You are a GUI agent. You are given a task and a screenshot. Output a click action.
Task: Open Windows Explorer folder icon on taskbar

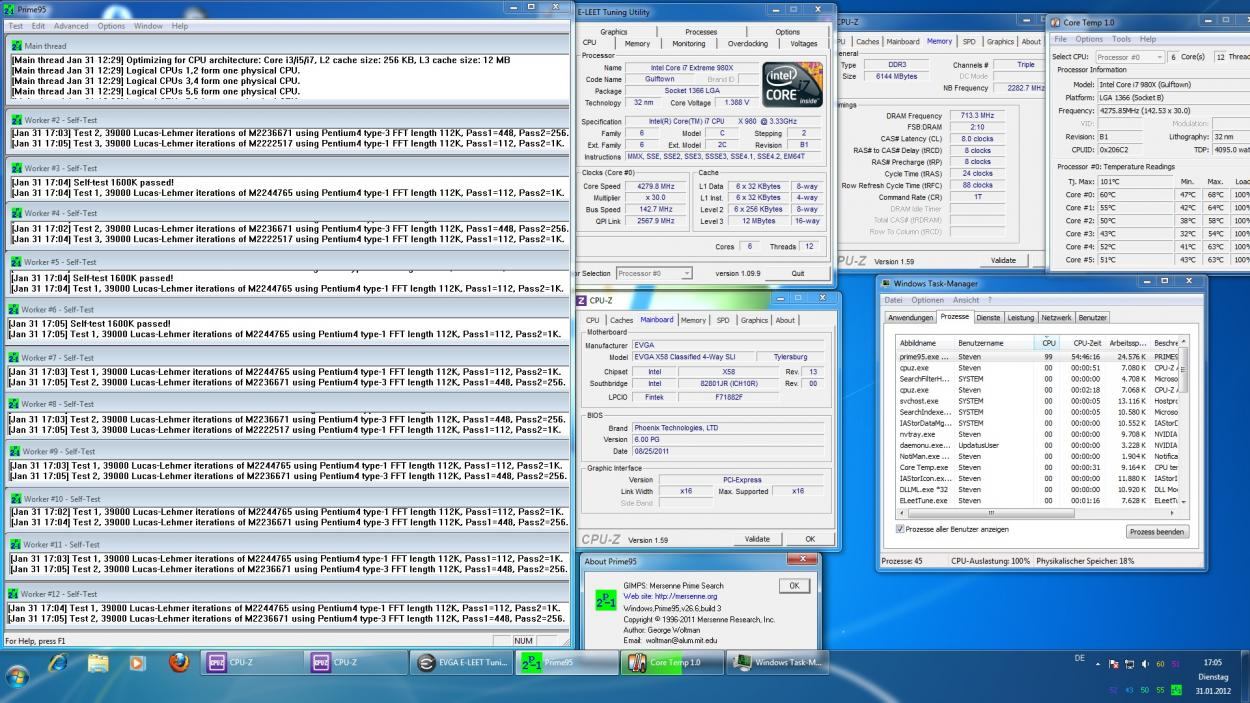(98, 663)
